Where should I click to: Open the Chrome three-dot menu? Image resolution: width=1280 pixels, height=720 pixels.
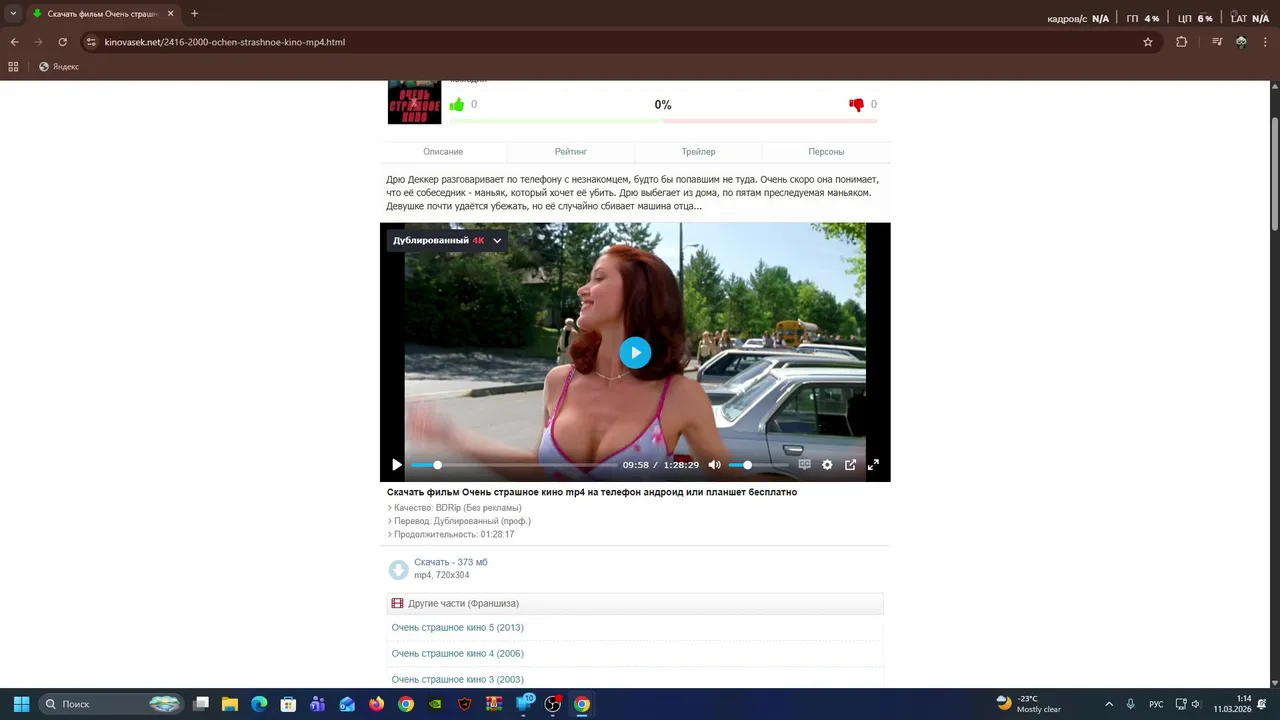coord(1265,42)
